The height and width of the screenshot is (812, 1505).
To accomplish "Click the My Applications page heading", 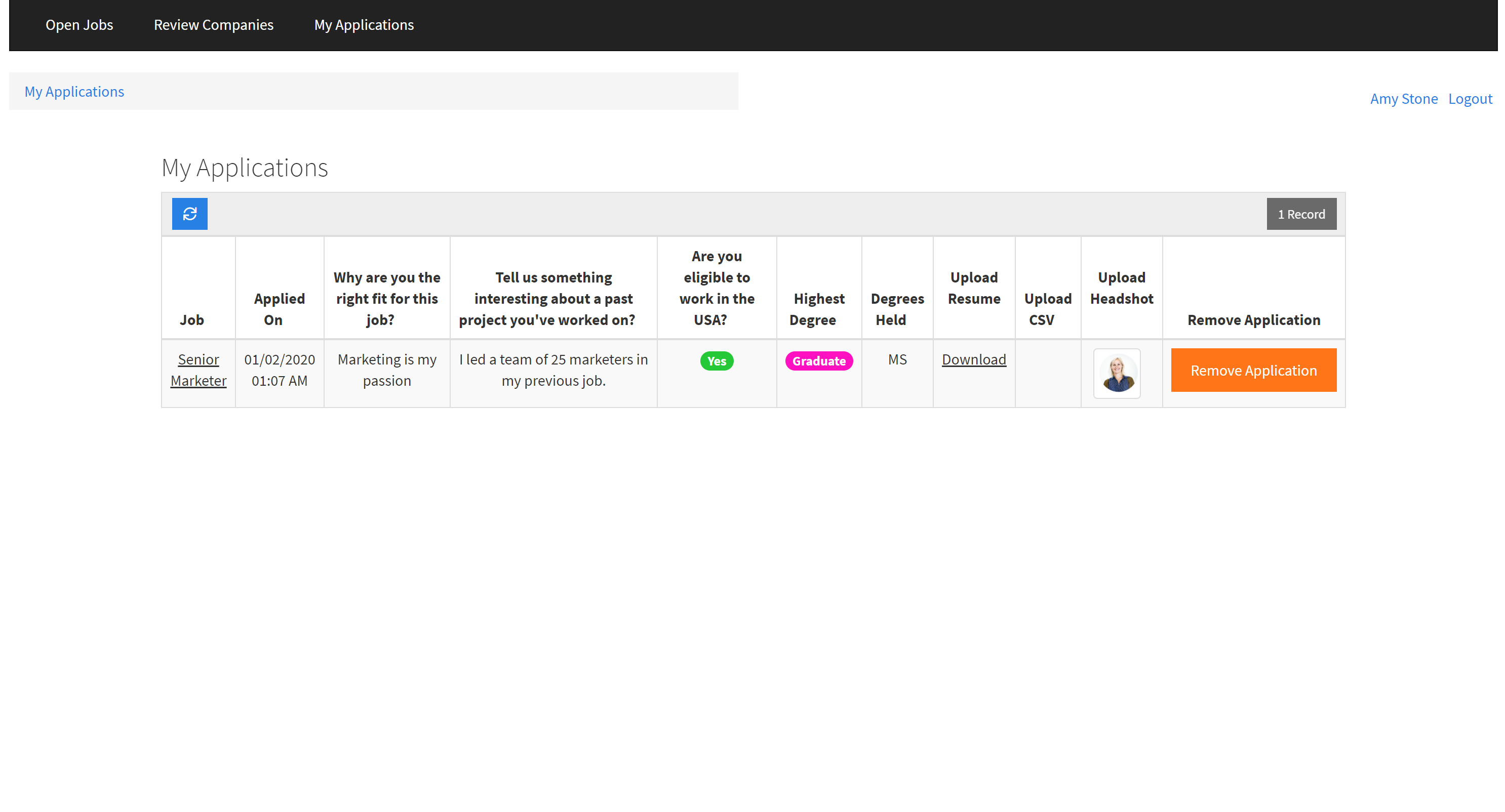I will (245, 168).
